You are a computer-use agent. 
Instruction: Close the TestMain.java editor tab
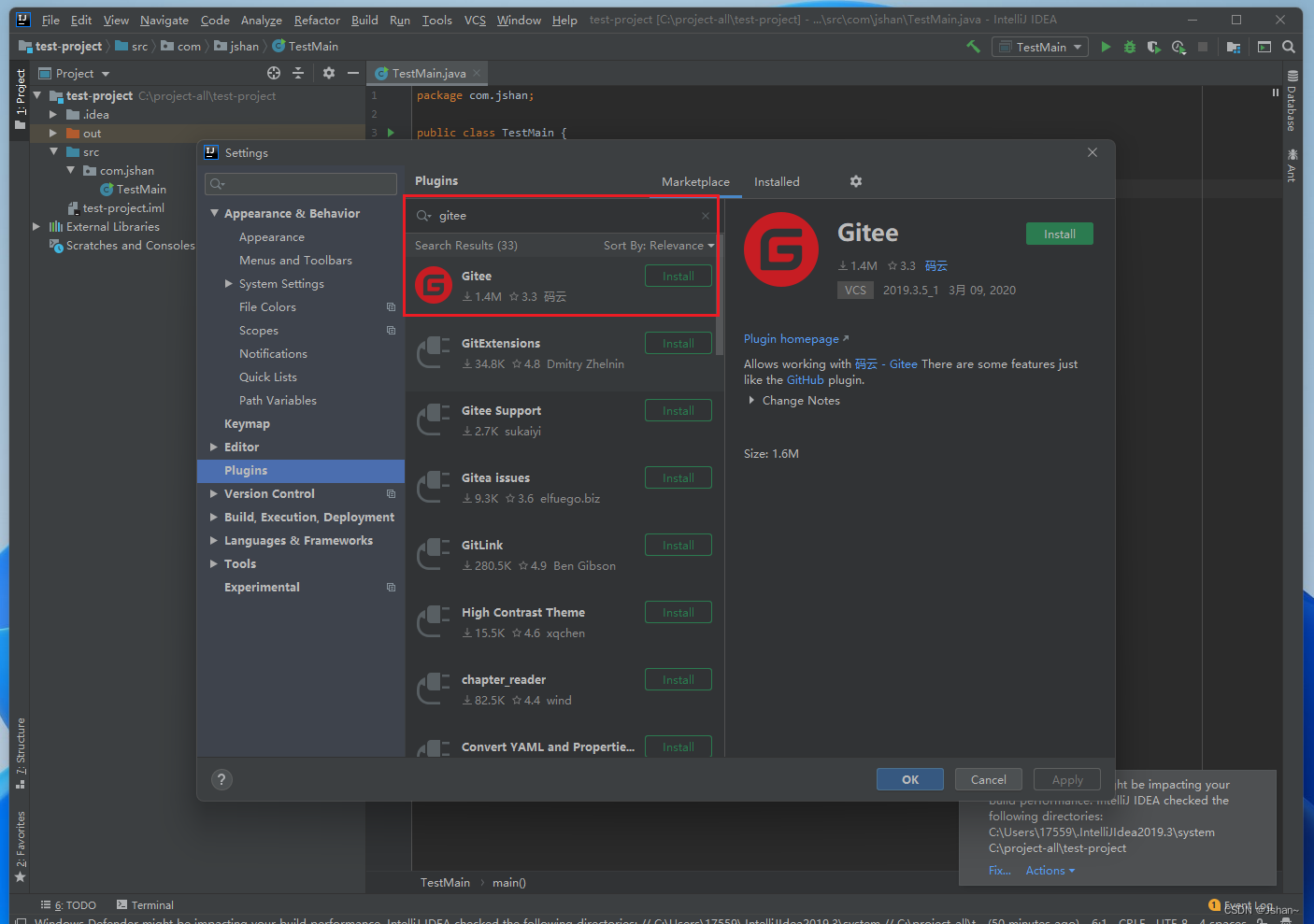[x=477, y=73]
